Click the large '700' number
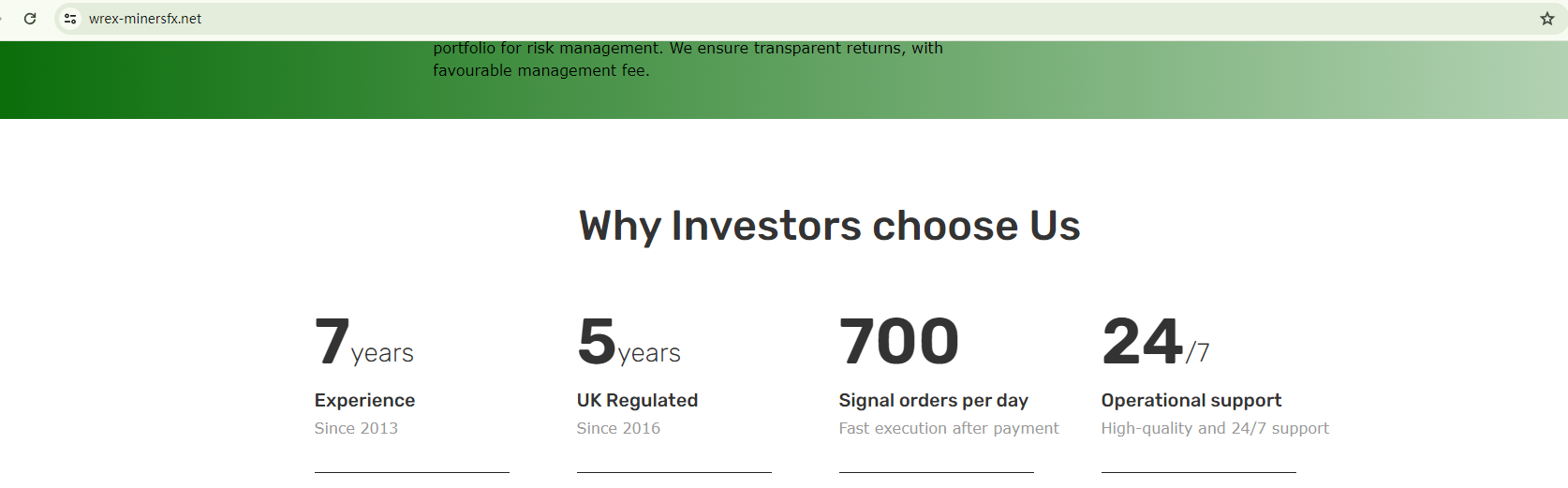Screen dimensions: 1568x488 coord(899,341)
